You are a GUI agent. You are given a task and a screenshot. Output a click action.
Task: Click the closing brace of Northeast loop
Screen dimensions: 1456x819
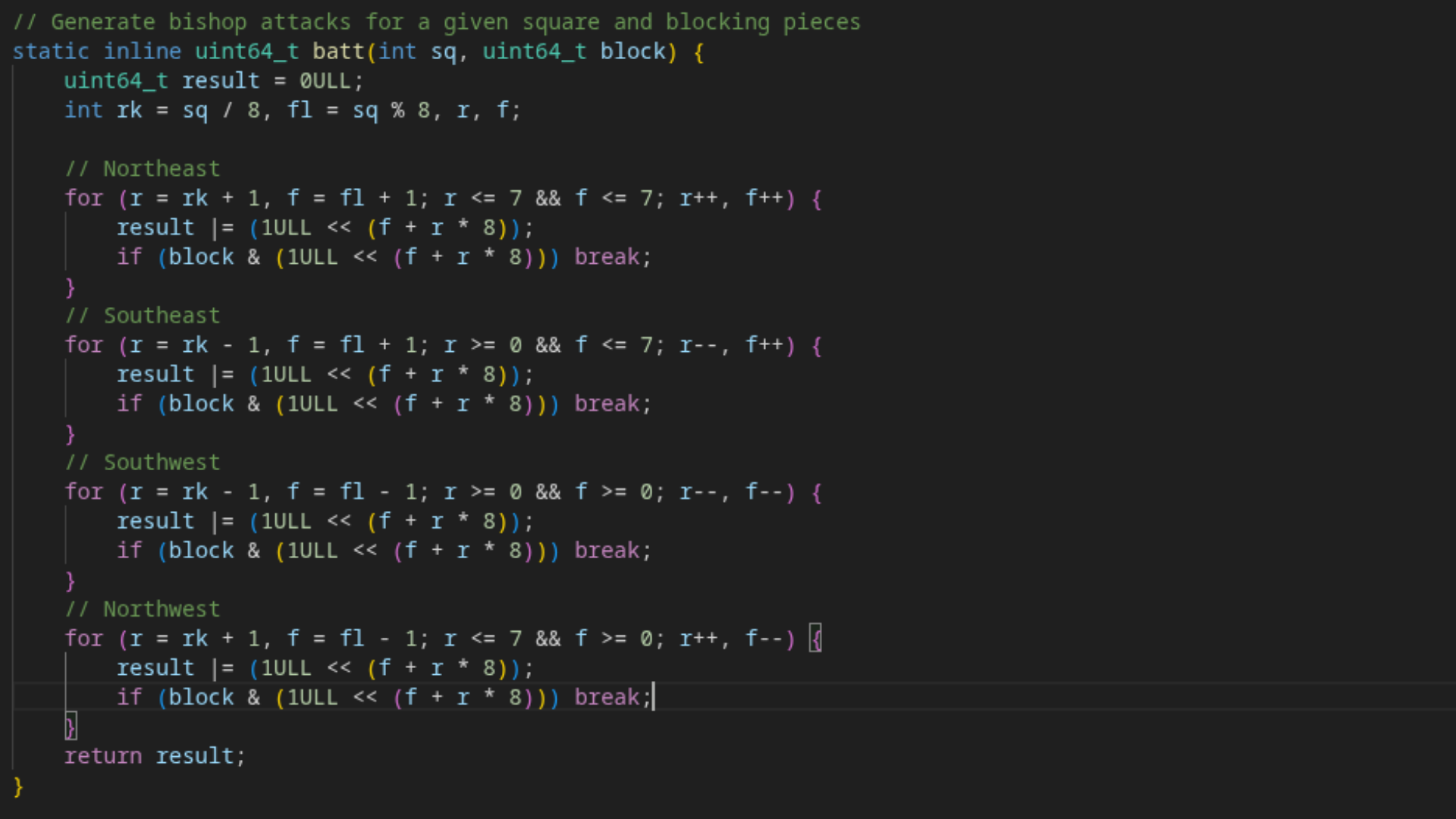tap(71, 287)
